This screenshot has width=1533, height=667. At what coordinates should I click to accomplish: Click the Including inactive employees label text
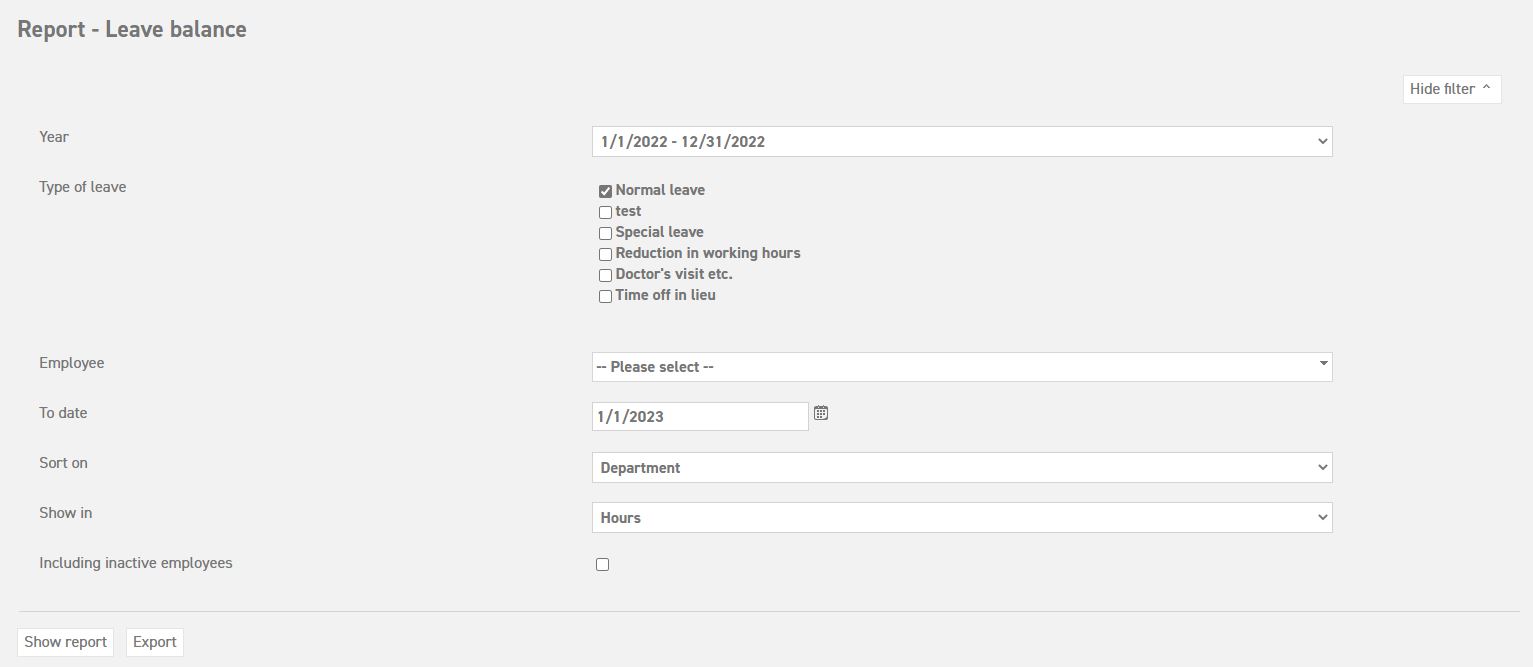coord(135,563)
